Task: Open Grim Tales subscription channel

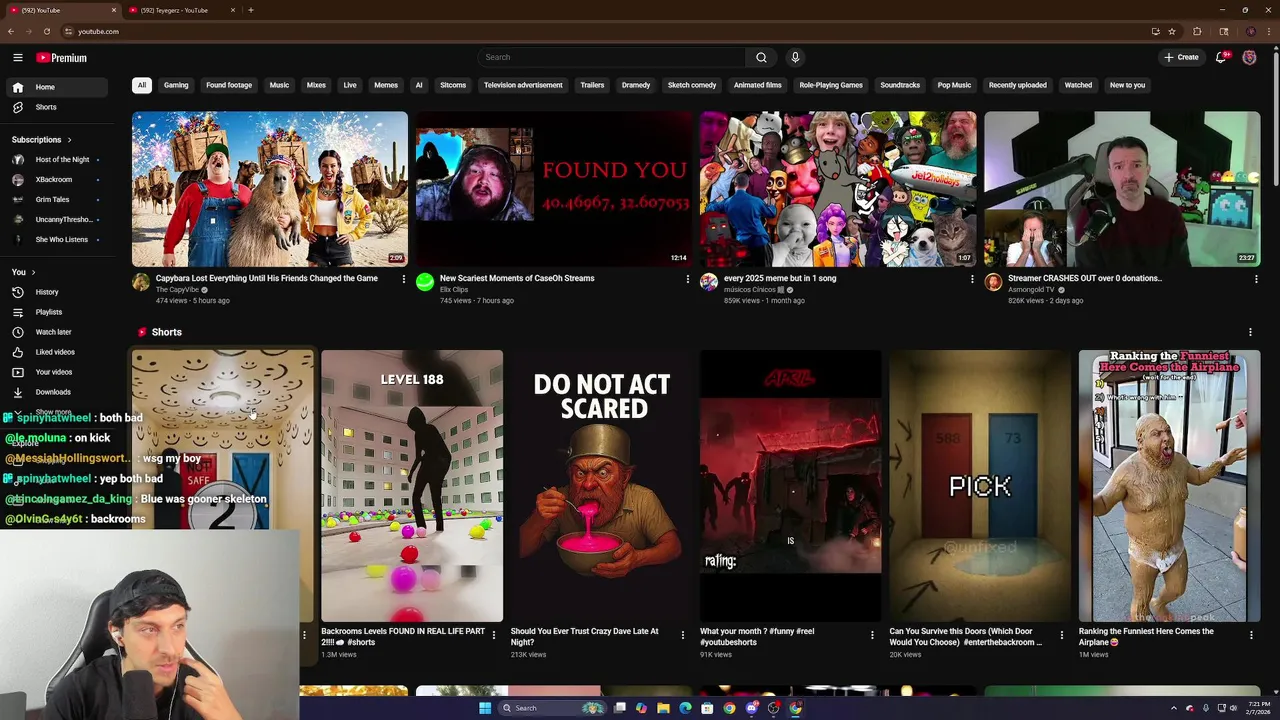Action: point(57,199)
